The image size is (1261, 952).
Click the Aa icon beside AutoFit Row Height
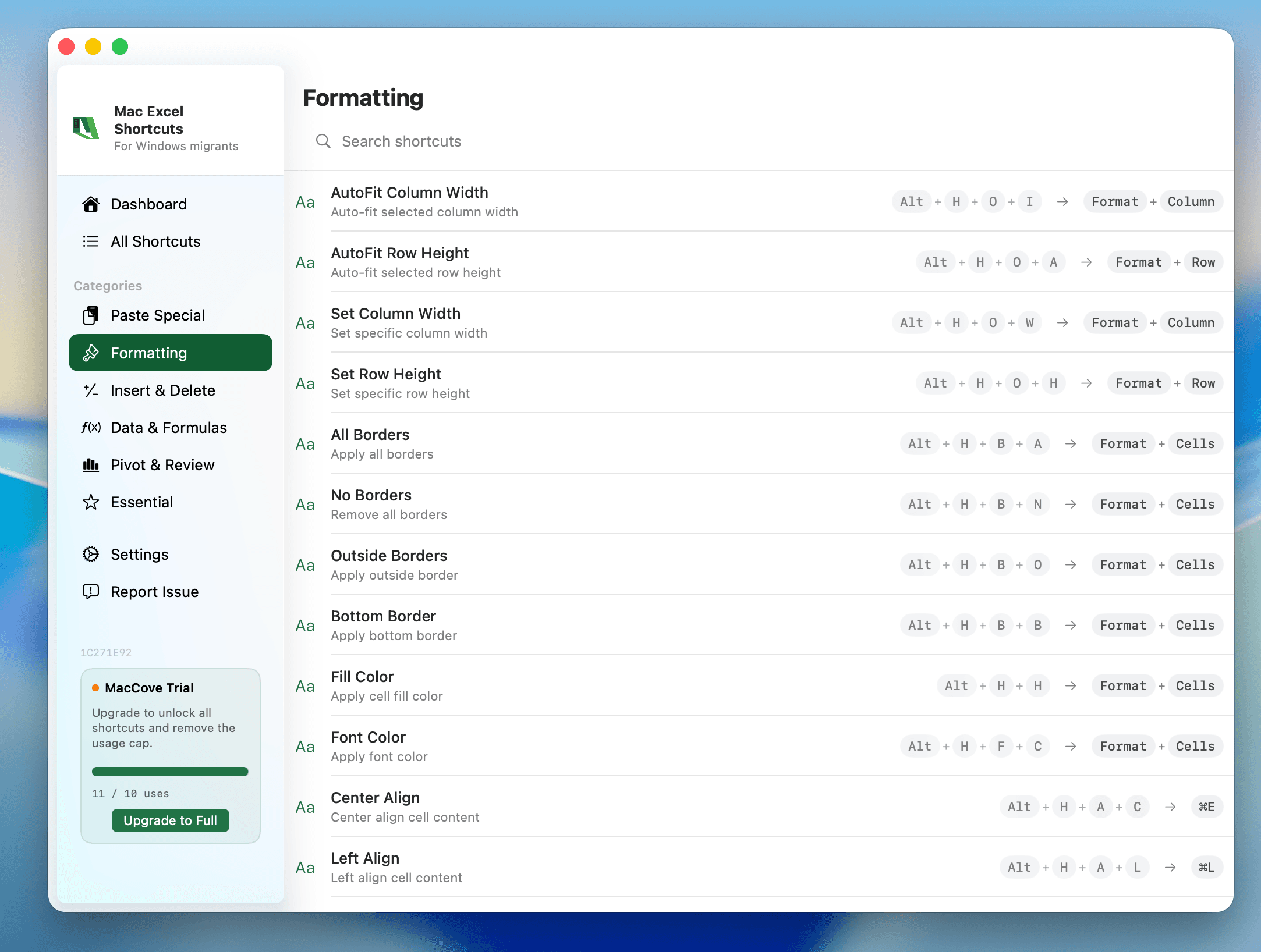(305, 262)
